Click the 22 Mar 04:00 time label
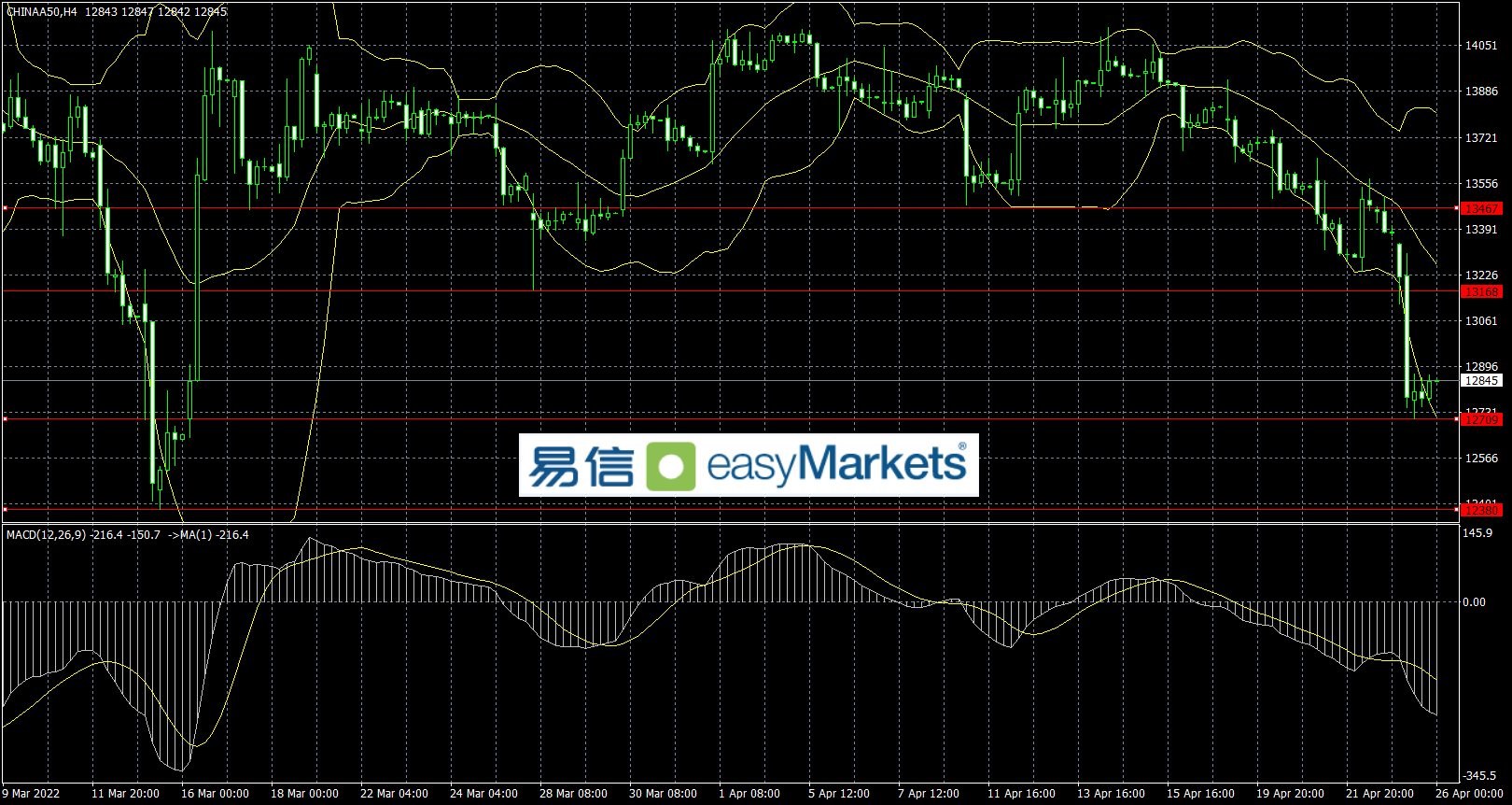The width and height of the screenshot is (1512, 805). [x=394, y=794]
